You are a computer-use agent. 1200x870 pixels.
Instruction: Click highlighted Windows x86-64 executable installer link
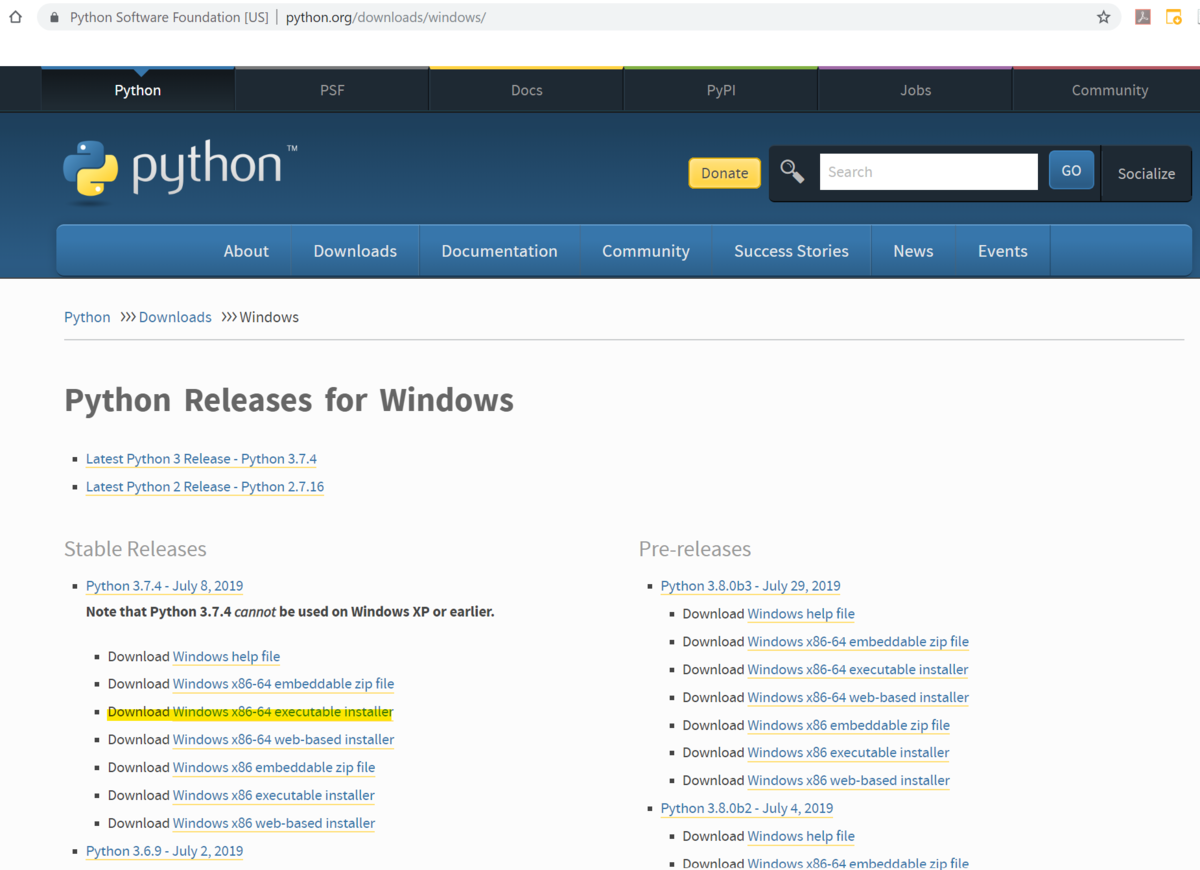tap(283, 712)
